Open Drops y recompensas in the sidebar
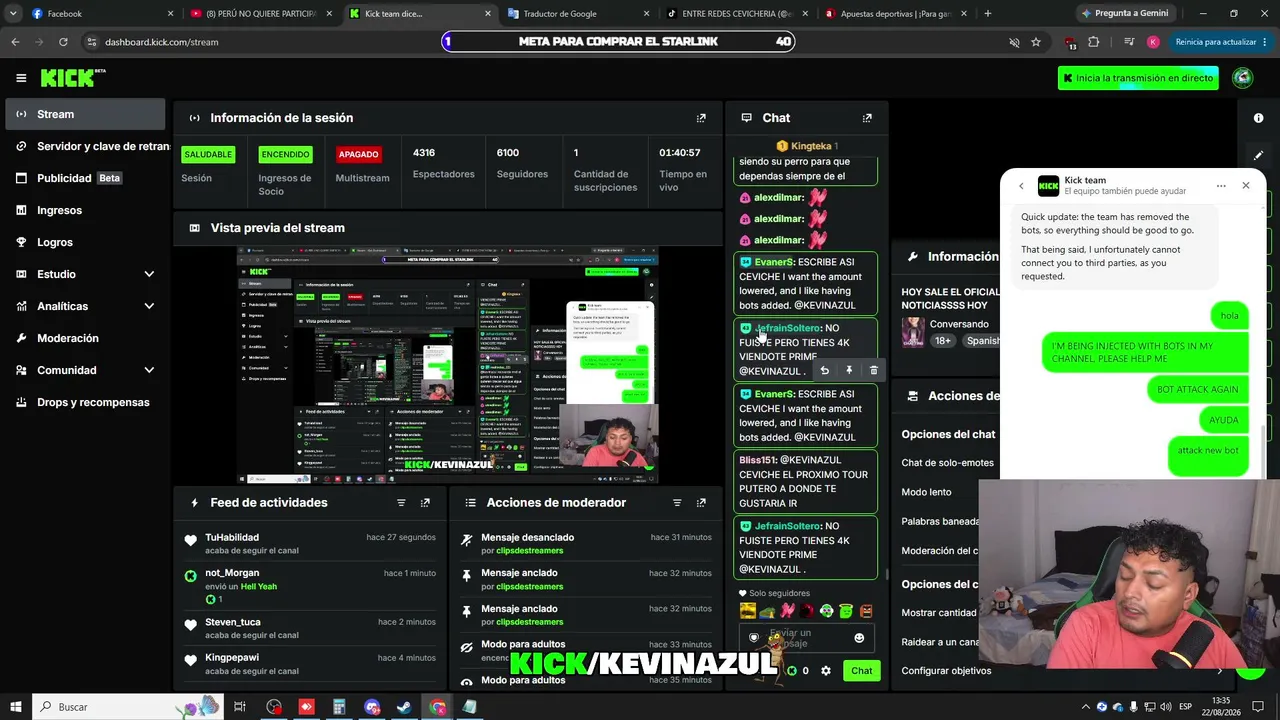 [85, 402]
